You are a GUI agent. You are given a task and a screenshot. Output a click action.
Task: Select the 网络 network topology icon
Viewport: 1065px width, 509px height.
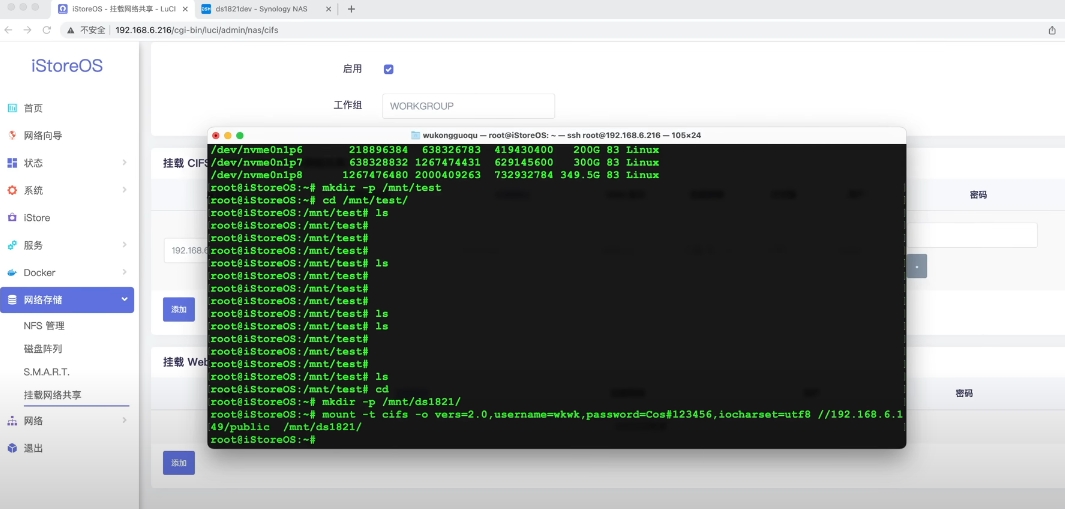pos(12,421)
